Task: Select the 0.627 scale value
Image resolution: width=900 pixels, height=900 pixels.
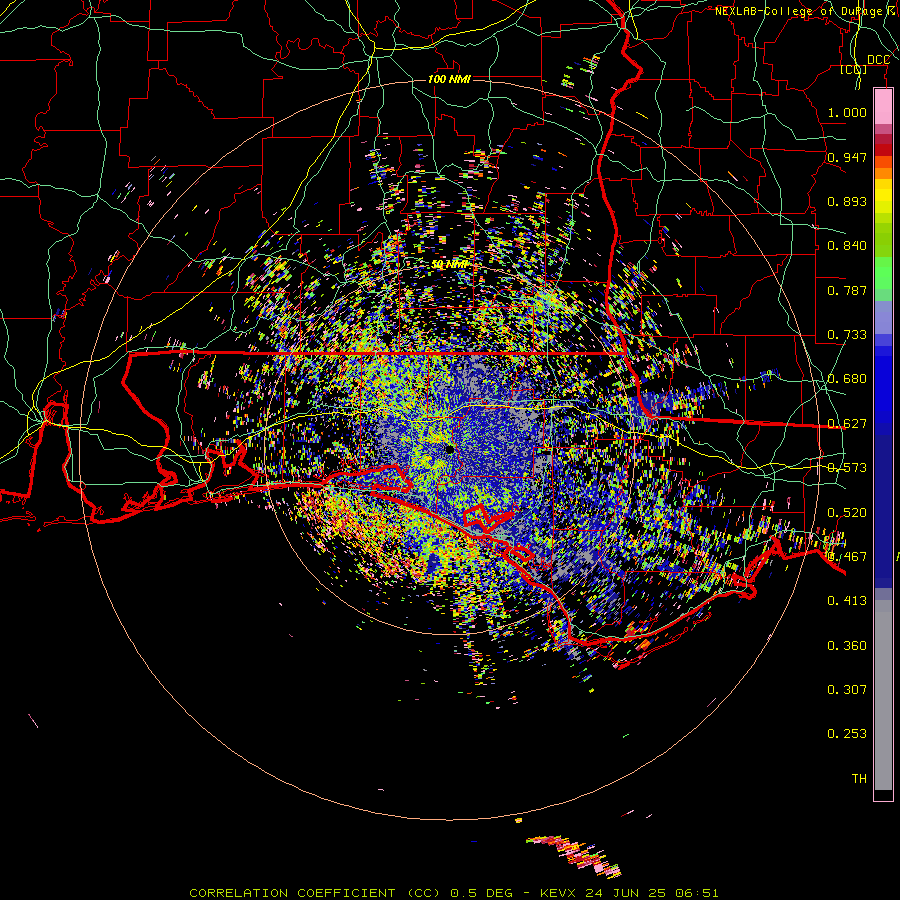Action: [847, 424]
